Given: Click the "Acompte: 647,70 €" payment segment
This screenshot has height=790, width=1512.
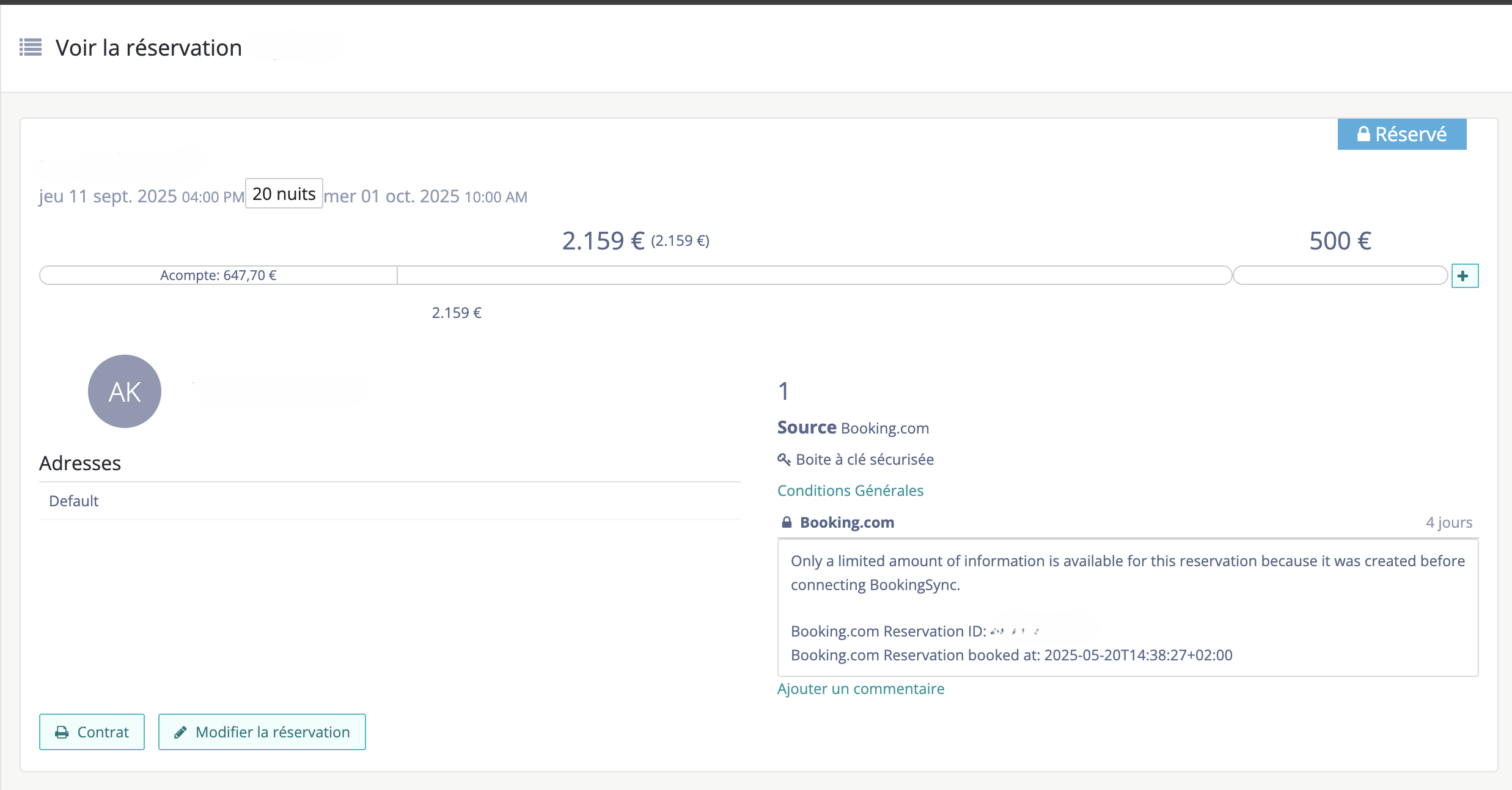Looking at the screenshot, I should coord(218,275).
